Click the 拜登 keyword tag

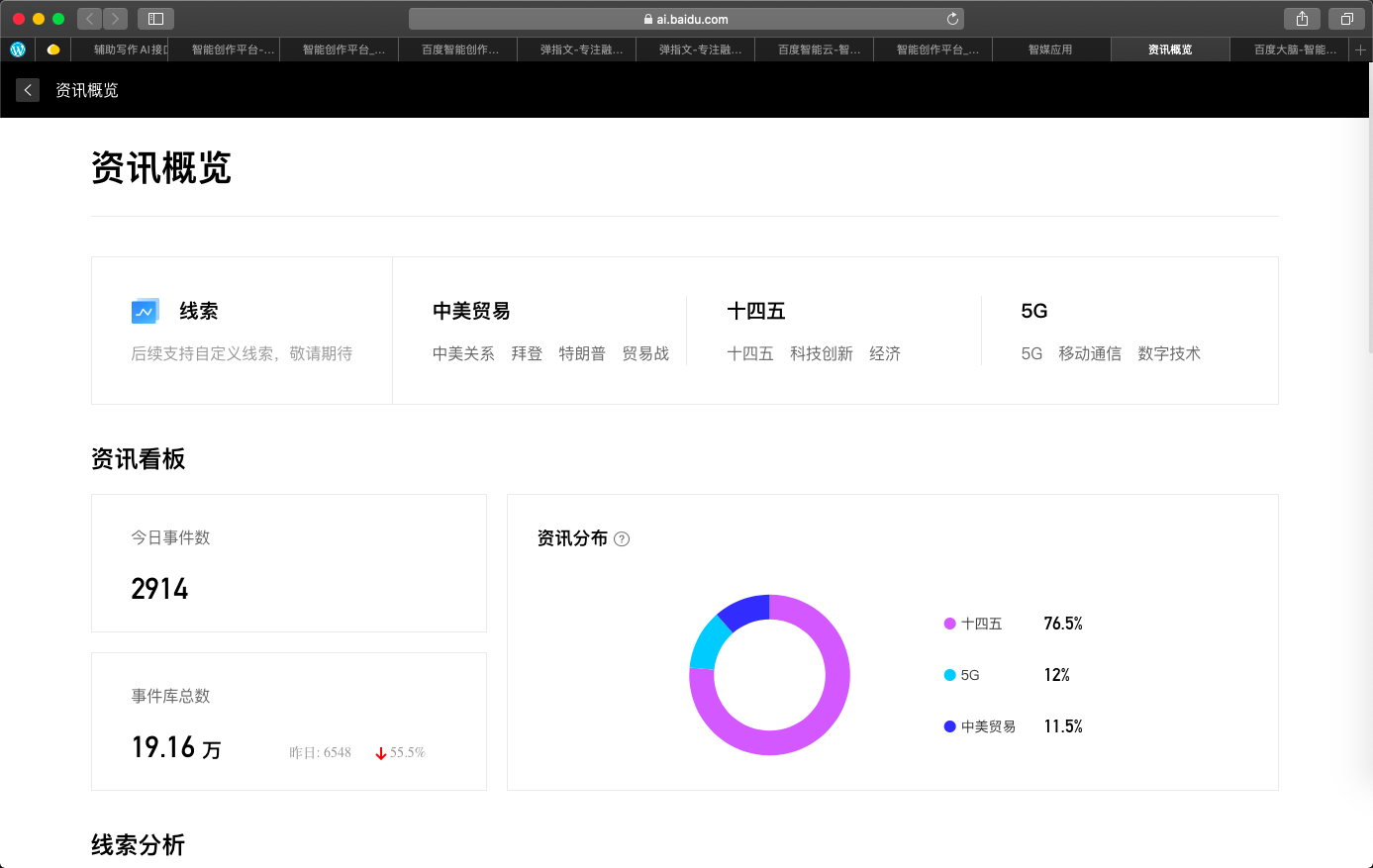tap(527, 353)
